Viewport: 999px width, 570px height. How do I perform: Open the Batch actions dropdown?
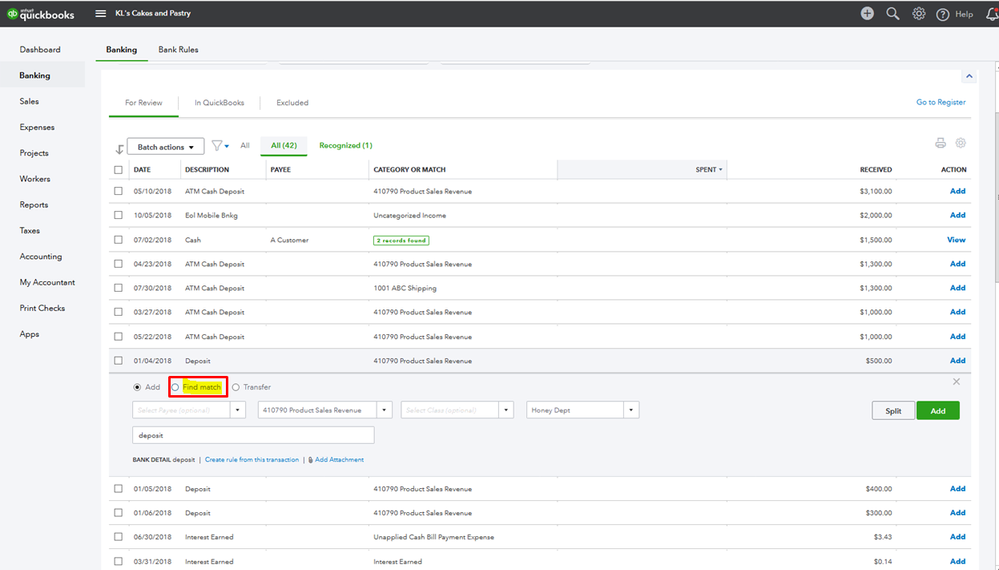click(167, 147)
